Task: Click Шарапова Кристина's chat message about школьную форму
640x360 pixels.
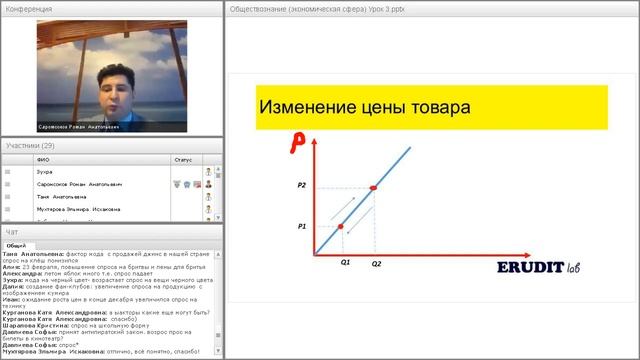Action: click(x=76, y=326)
